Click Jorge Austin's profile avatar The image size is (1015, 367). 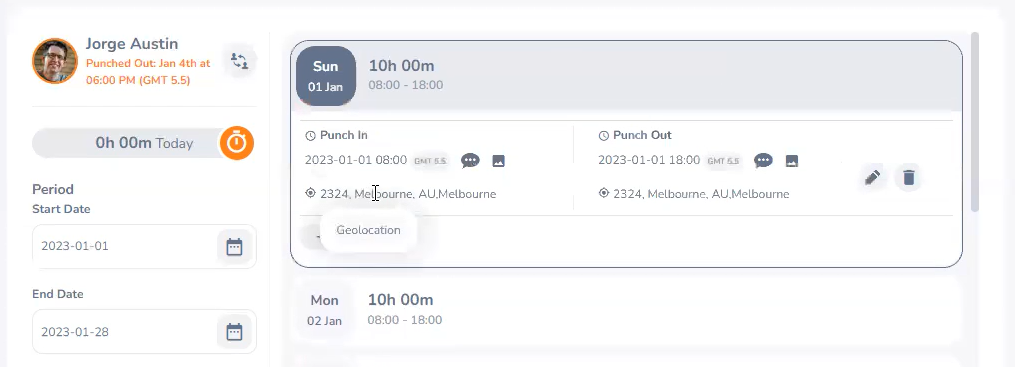coord(55,61)
